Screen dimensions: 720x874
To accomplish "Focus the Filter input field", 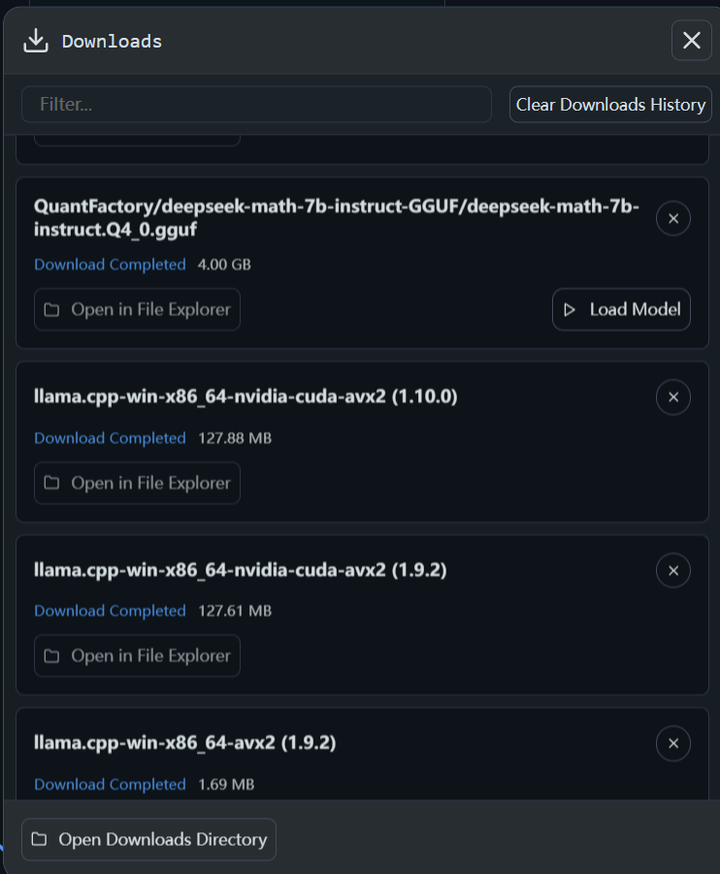I will [x=256, y=104].
